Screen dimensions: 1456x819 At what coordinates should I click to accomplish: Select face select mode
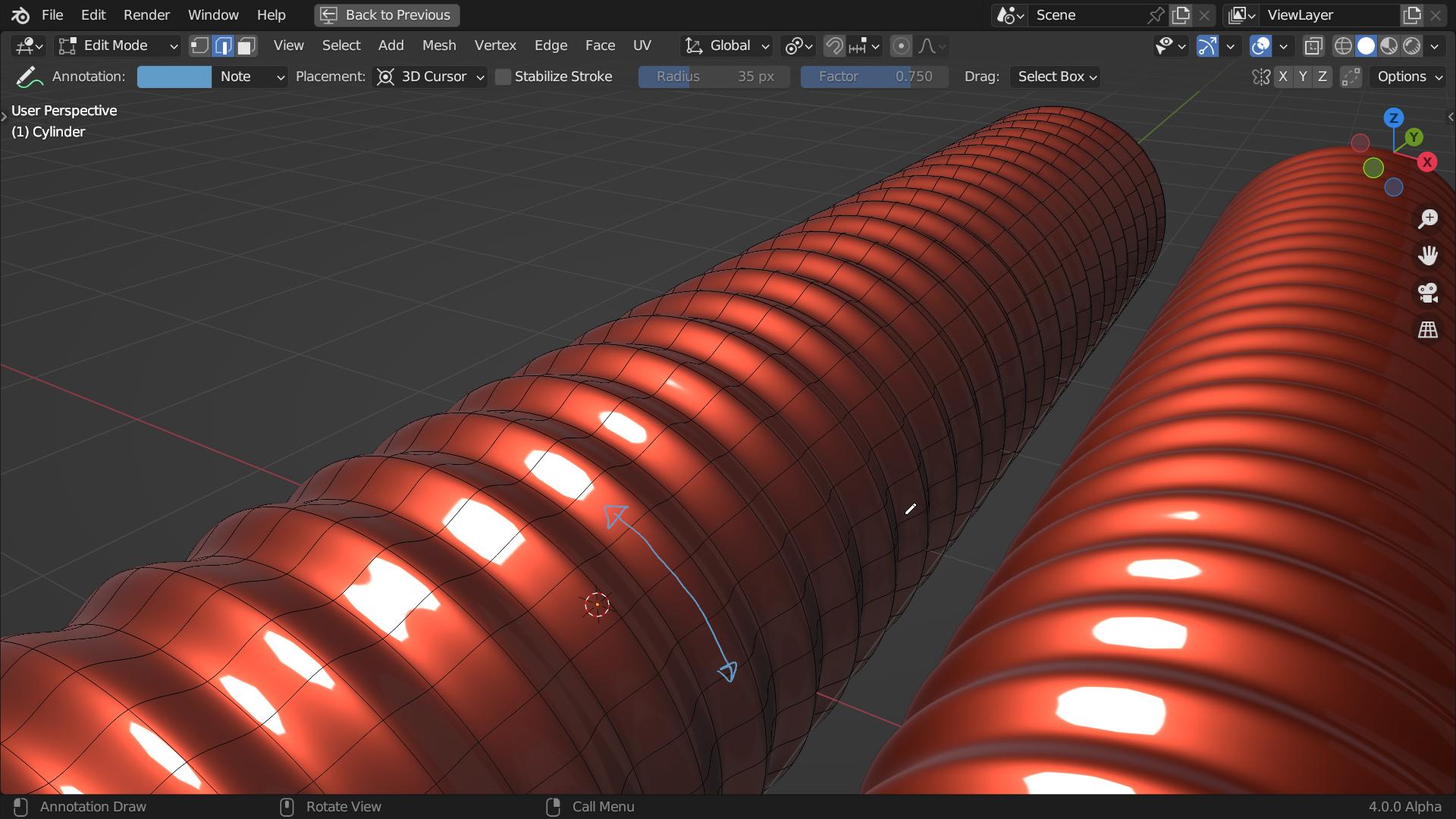[x=246, y=46]
